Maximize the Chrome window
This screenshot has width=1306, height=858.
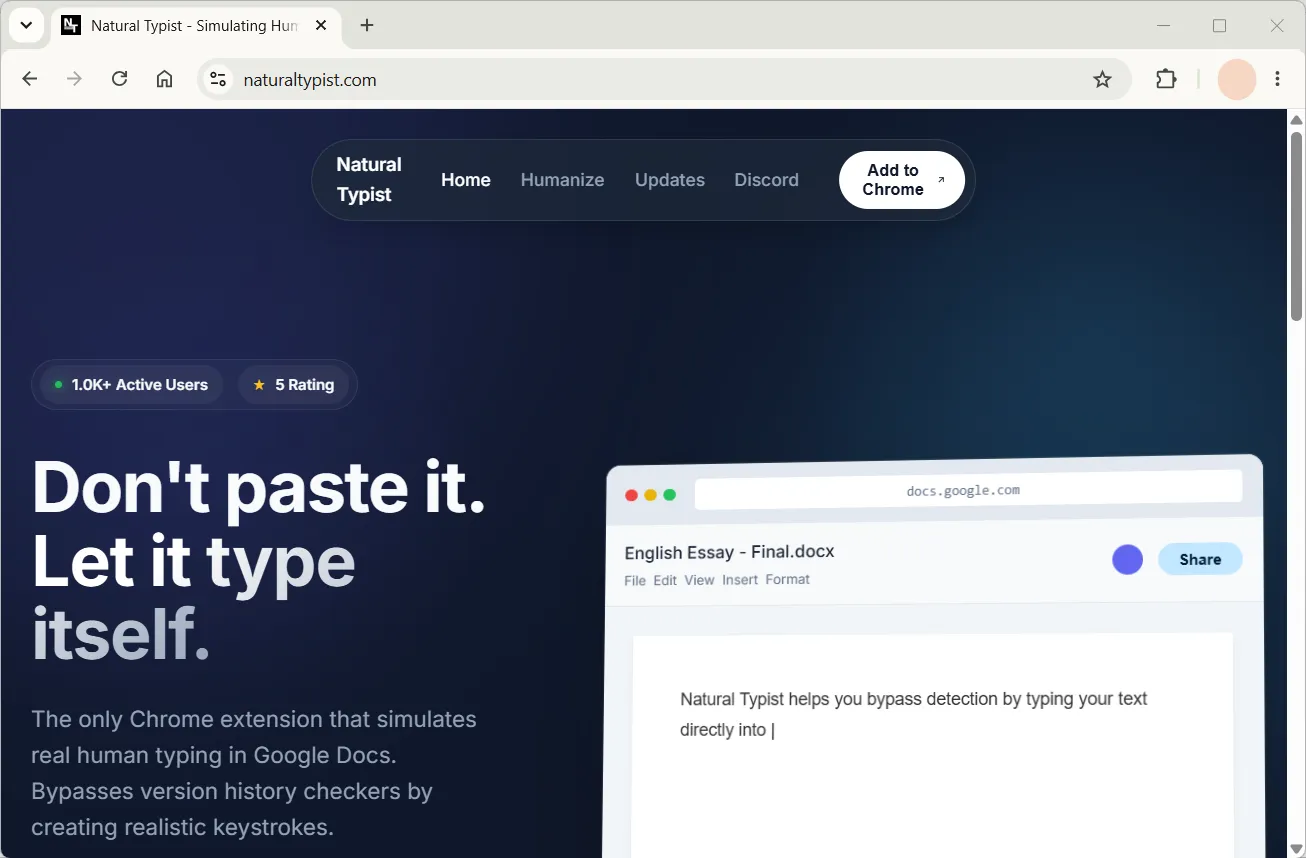(1219, 26)
